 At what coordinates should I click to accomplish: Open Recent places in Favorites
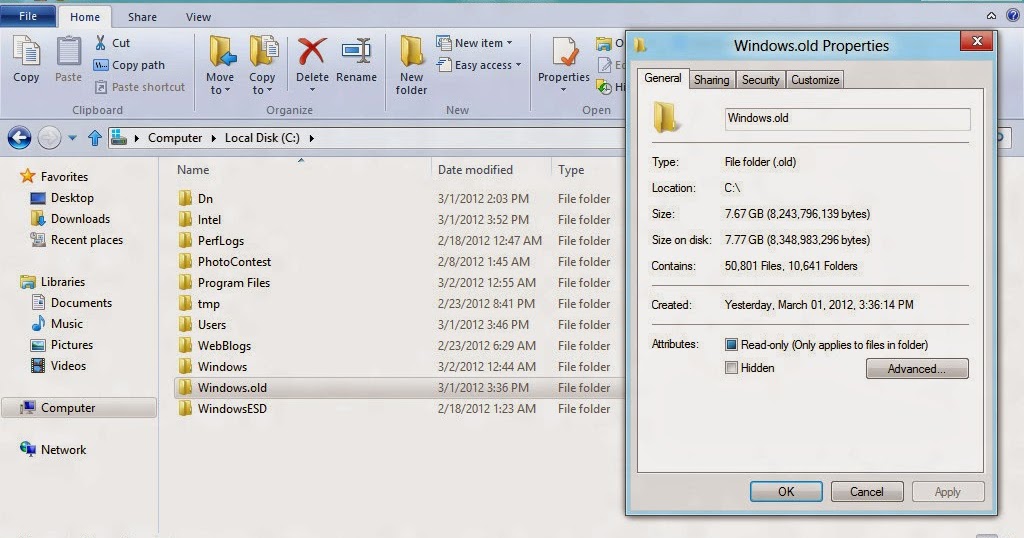(x=76, y=240)
